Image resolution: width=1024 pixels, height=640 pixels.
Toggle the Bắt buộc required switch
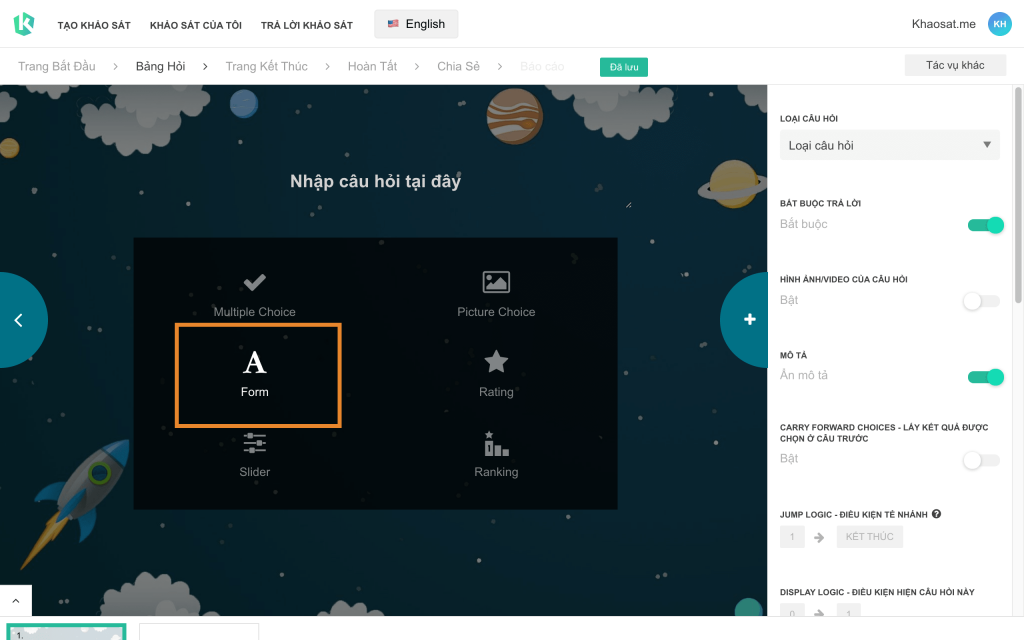pyautogui.click(x=985, y=225)
